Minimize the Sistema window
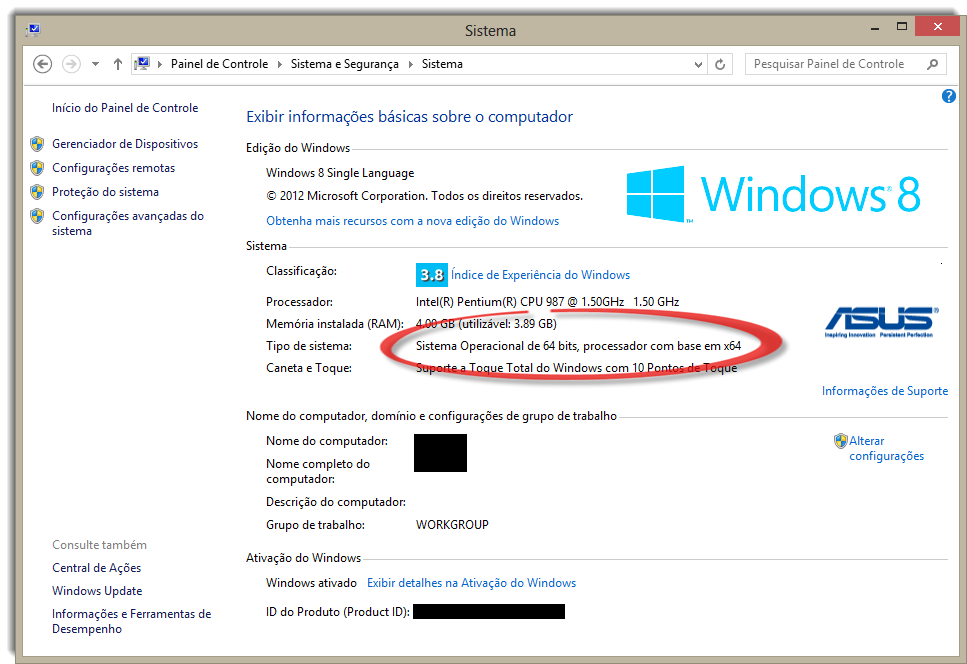This screenshot has height=664, width=967. 874,28
